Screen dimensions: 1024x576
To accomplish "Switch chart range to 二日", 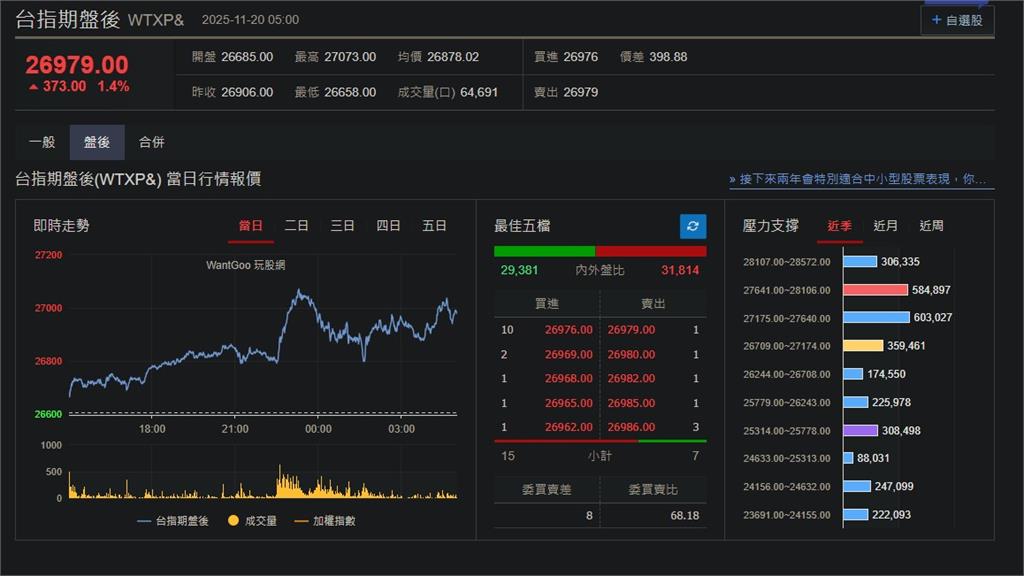I will coord(297,226).
